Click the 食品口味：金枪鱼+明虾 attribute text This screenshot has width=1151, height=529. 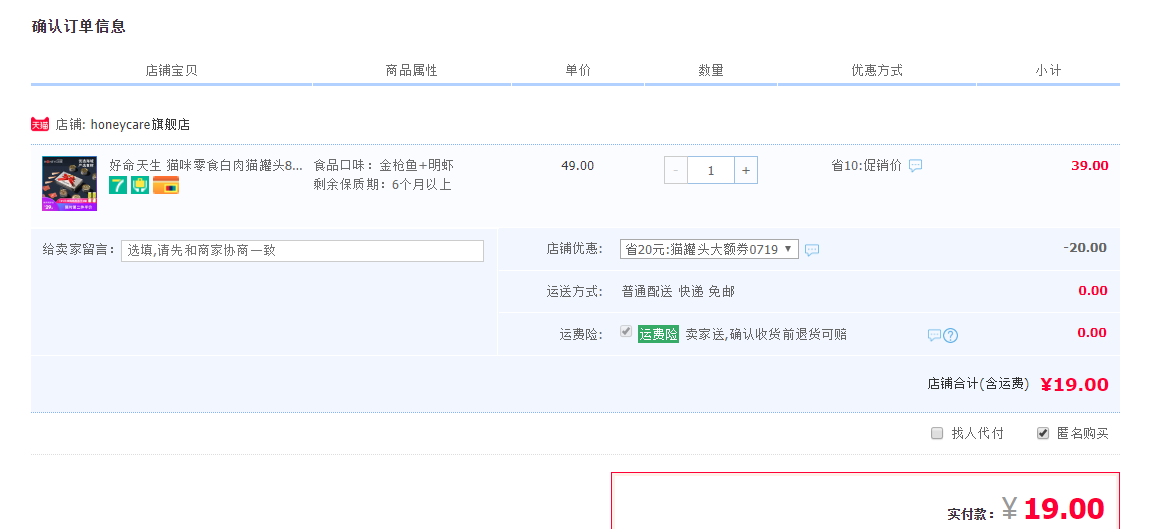pos(383,166)
